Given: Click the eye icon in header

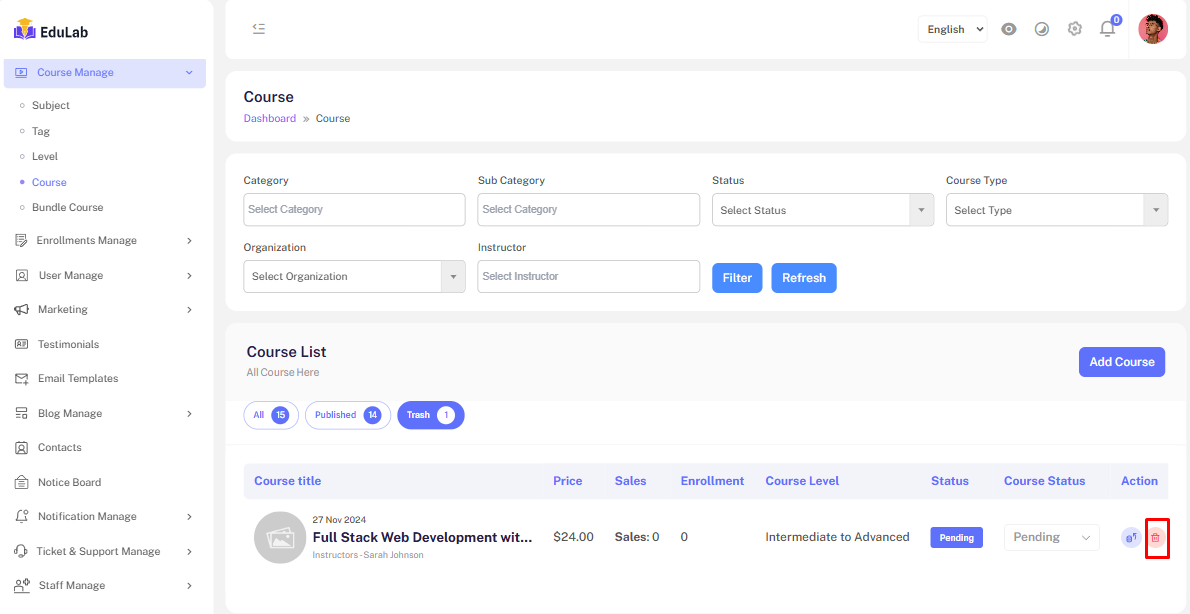Looking at the screenshot, I should (1009, 29).
